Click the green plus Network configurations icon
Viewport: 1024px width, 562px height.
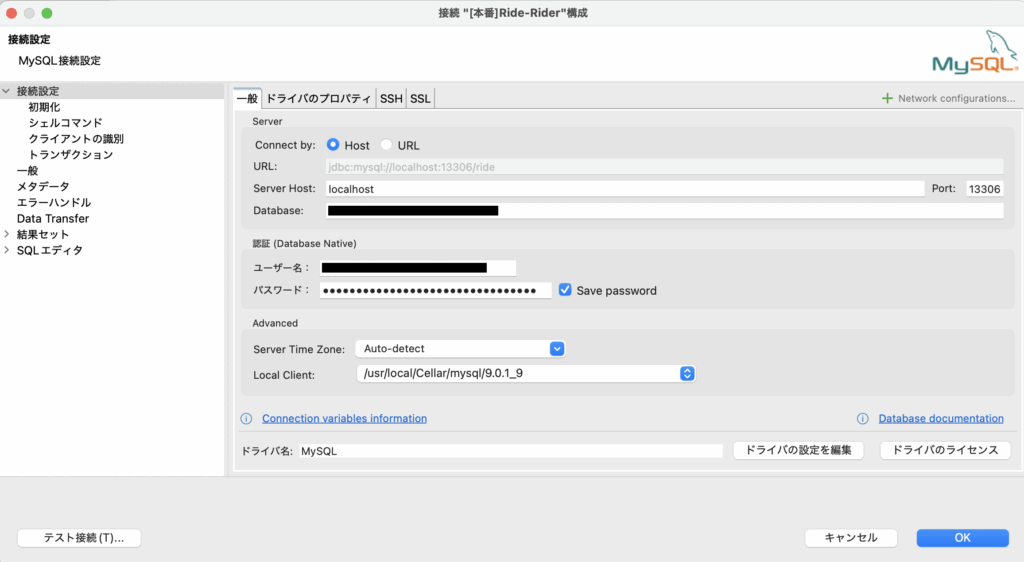886,98
